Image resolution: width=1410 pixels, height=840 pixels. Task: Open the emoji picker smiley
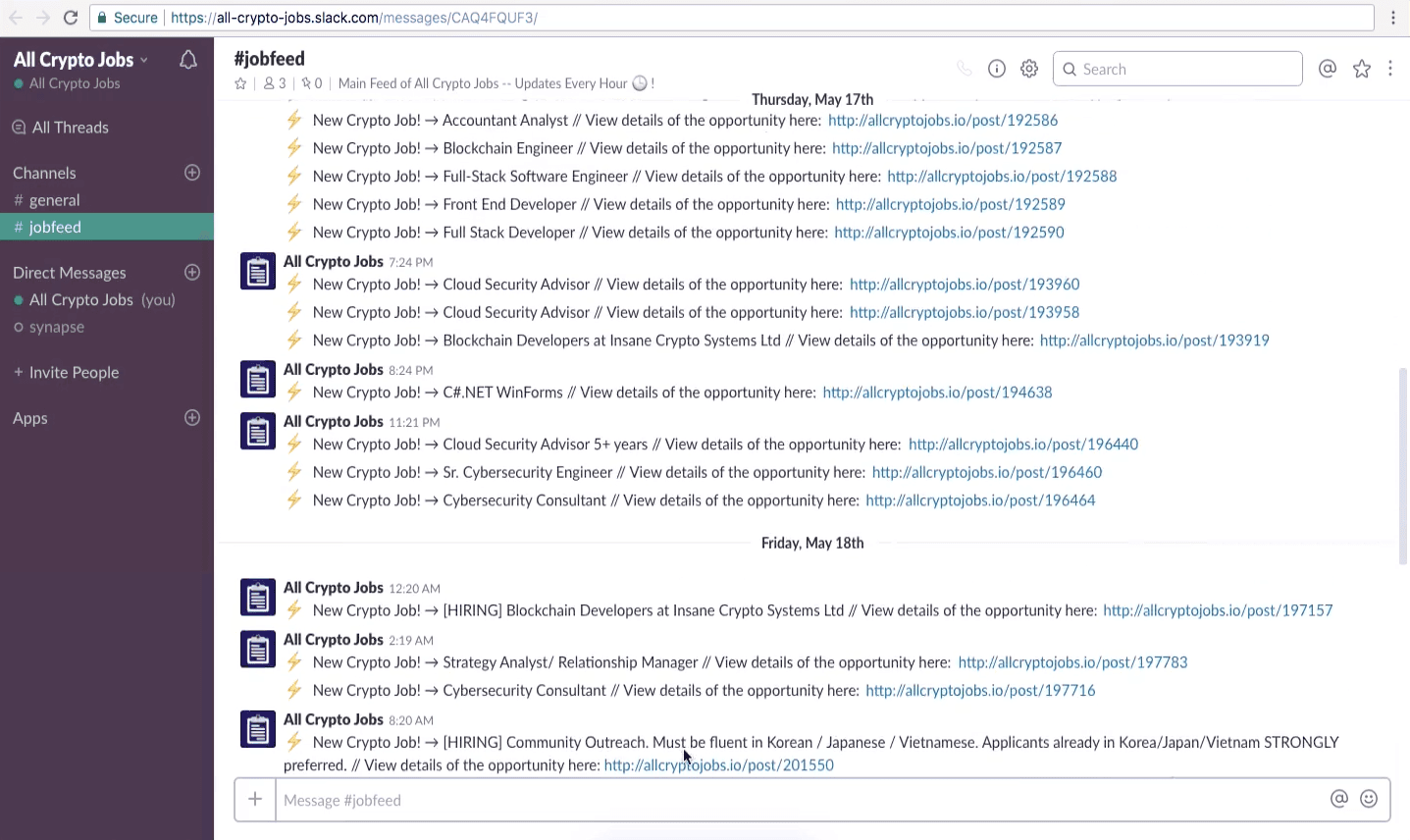click(1369, 799)
